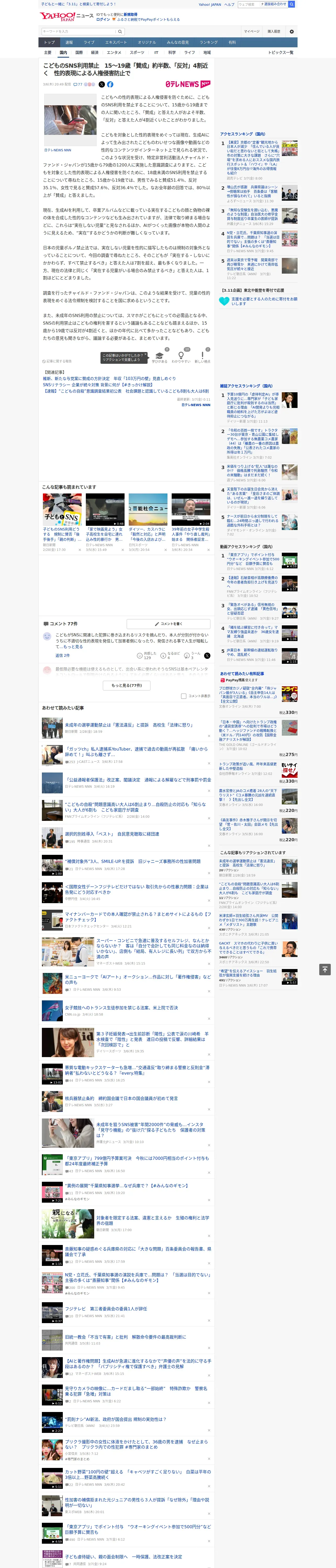Select the ランキング tab
The width and height of the screenshot is (336, 1568).
pyautogui.click(x=209, y=42)
